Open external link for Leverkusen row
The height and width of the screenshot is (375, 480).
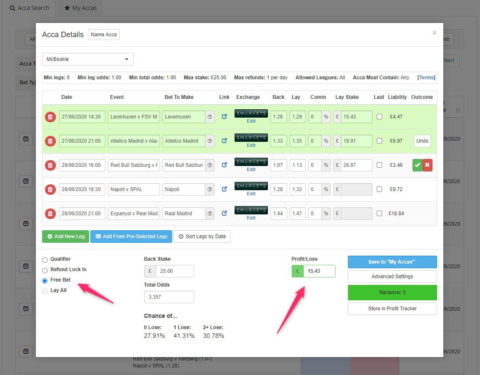[224, 117]
